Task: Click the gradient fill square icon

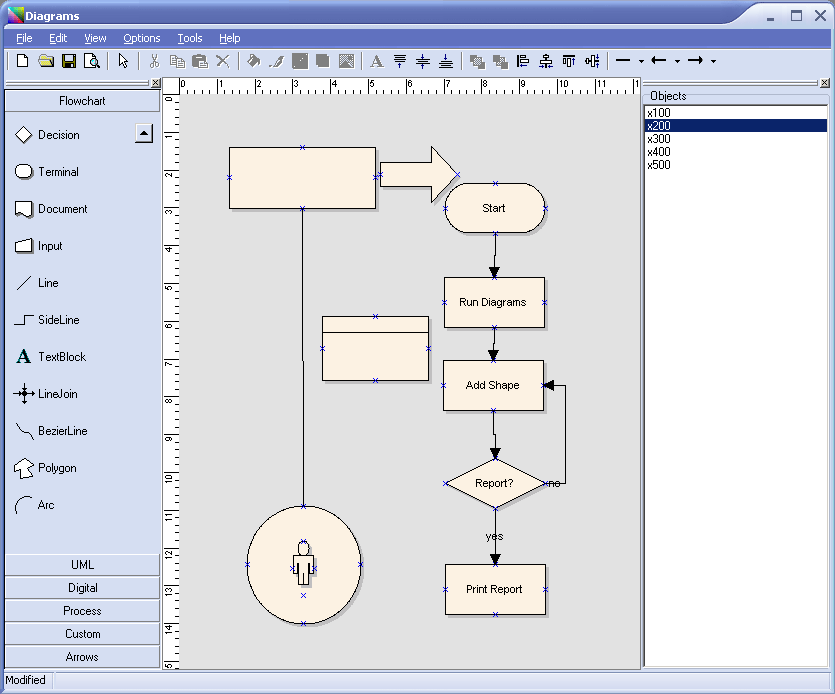Action: [x=300, y=61]
